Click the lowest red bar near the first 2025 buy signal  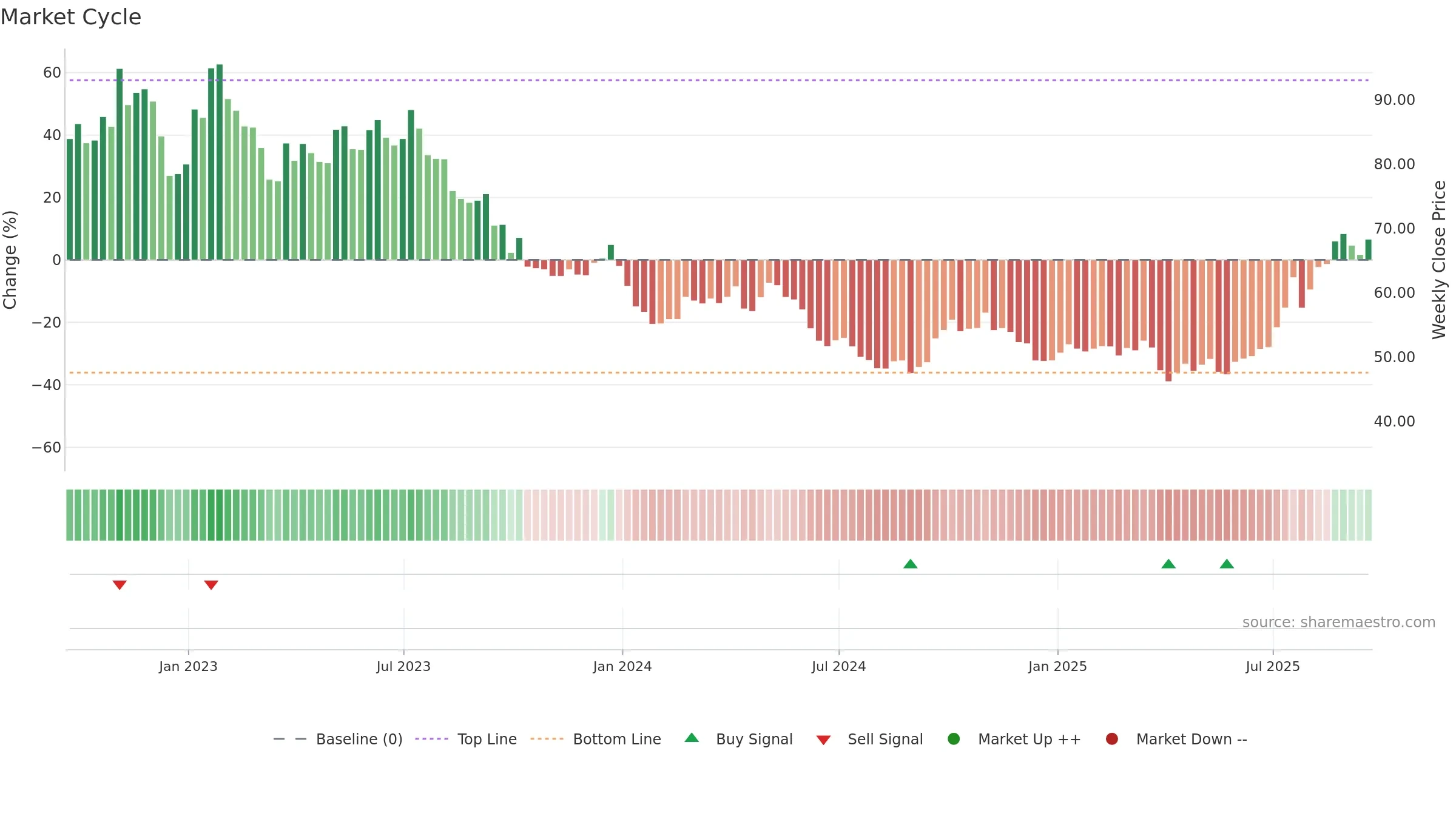pyautogui.click(x=1168, y=320)
